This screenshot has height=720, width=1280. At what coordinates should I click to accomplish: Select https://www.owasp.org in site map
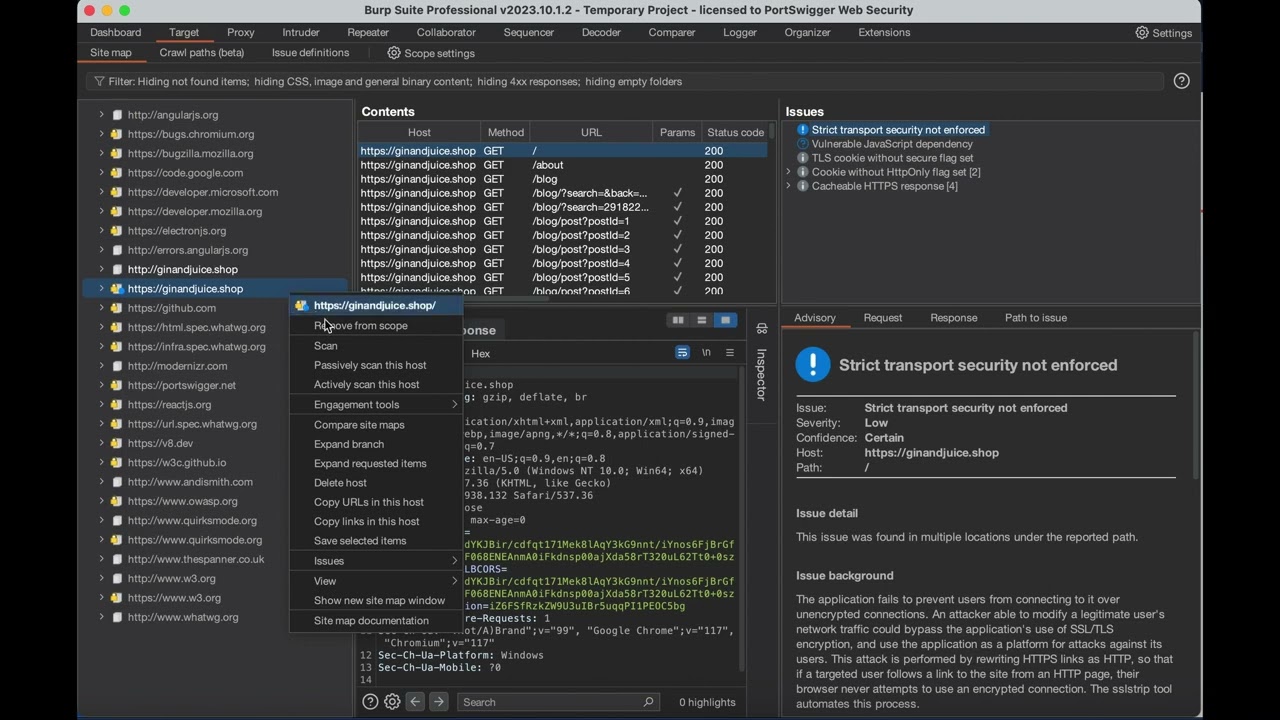[x=183, y=501]
